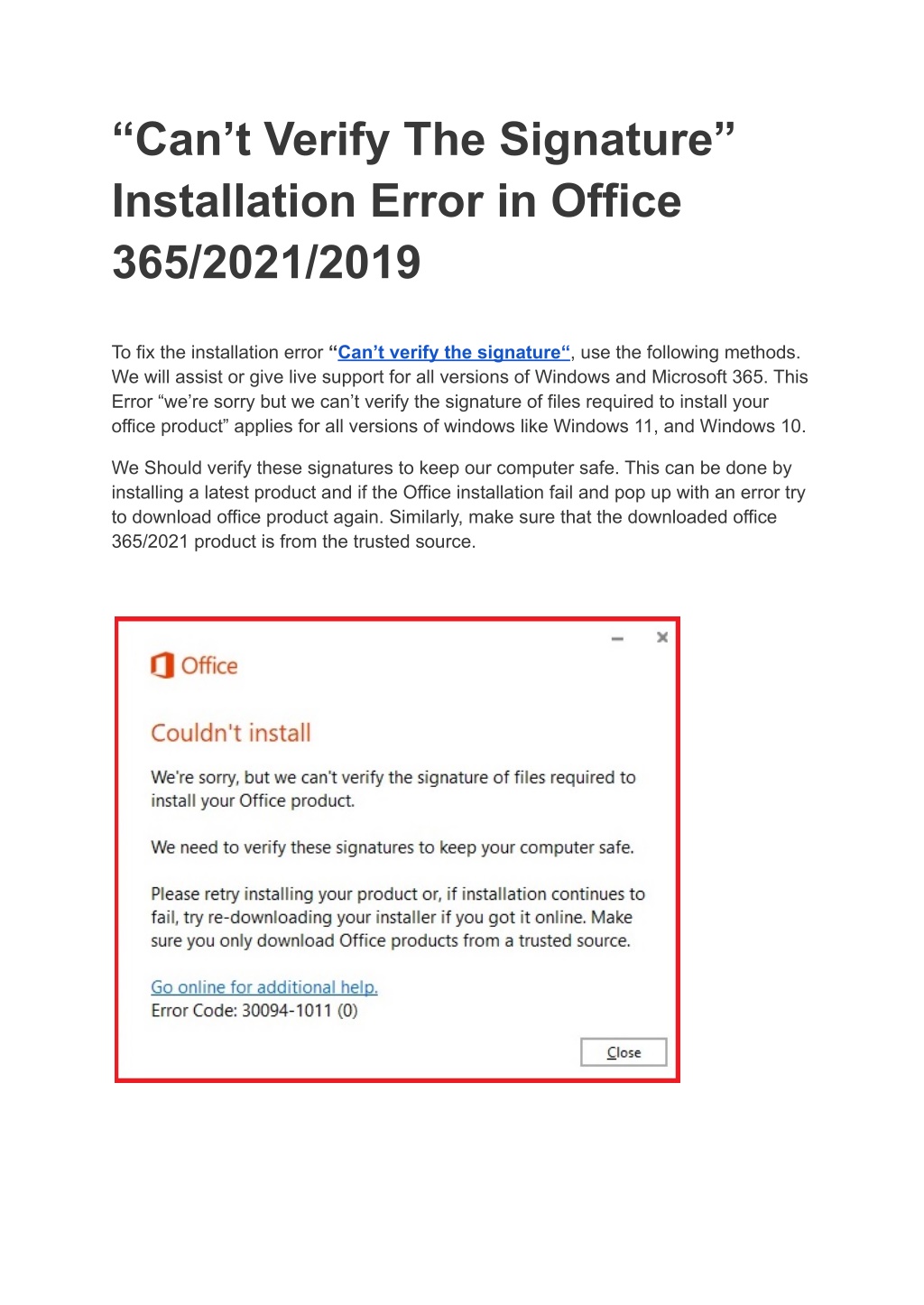Click the Close button in the dialog

point(624,1052)
